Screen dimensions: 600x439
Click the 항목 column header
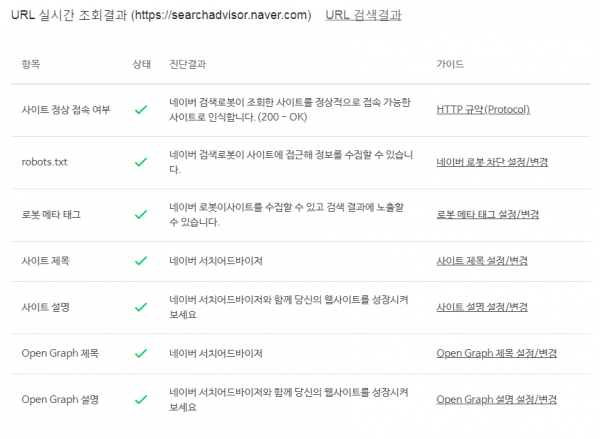pyautogui.click(x=31, y=64)
